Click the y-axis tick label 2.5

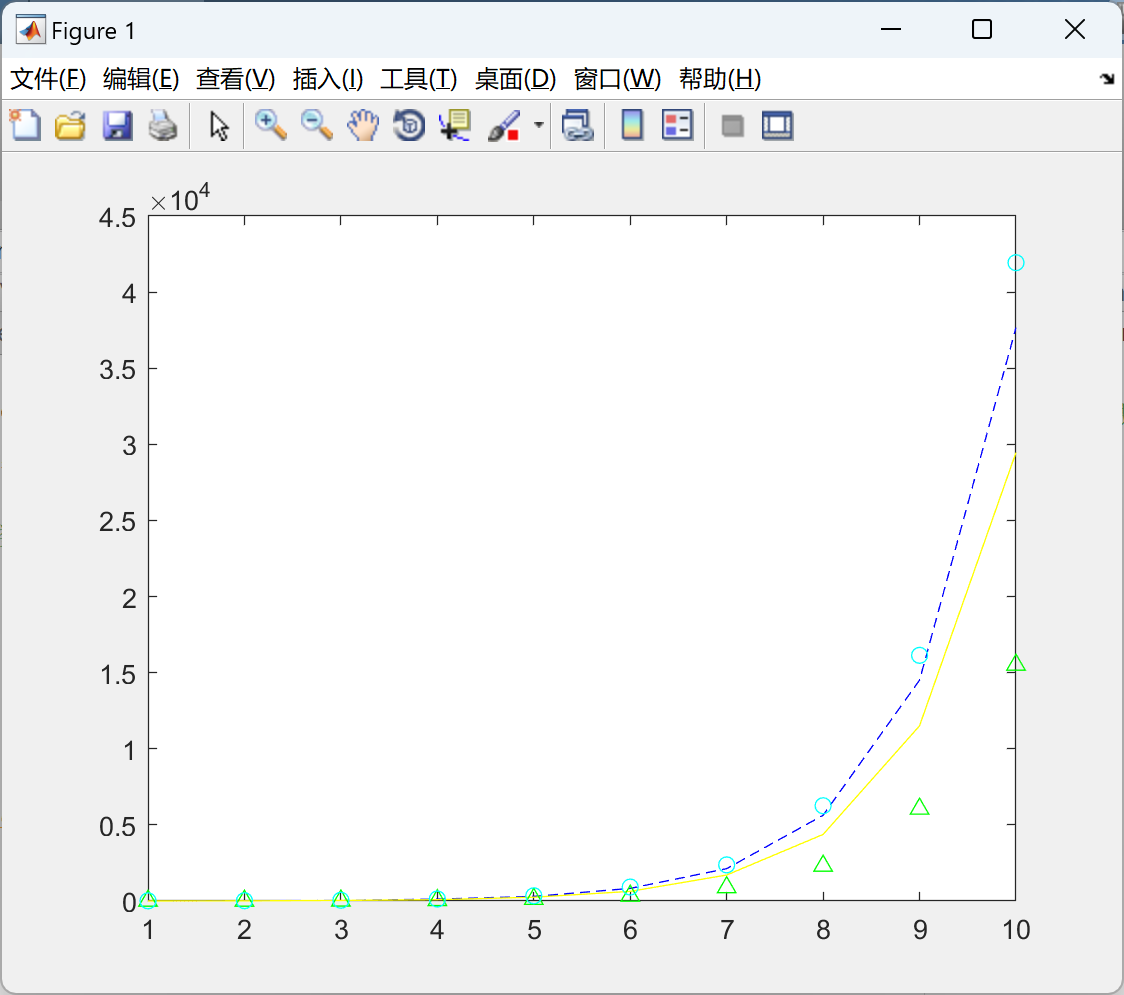(118, 522)
